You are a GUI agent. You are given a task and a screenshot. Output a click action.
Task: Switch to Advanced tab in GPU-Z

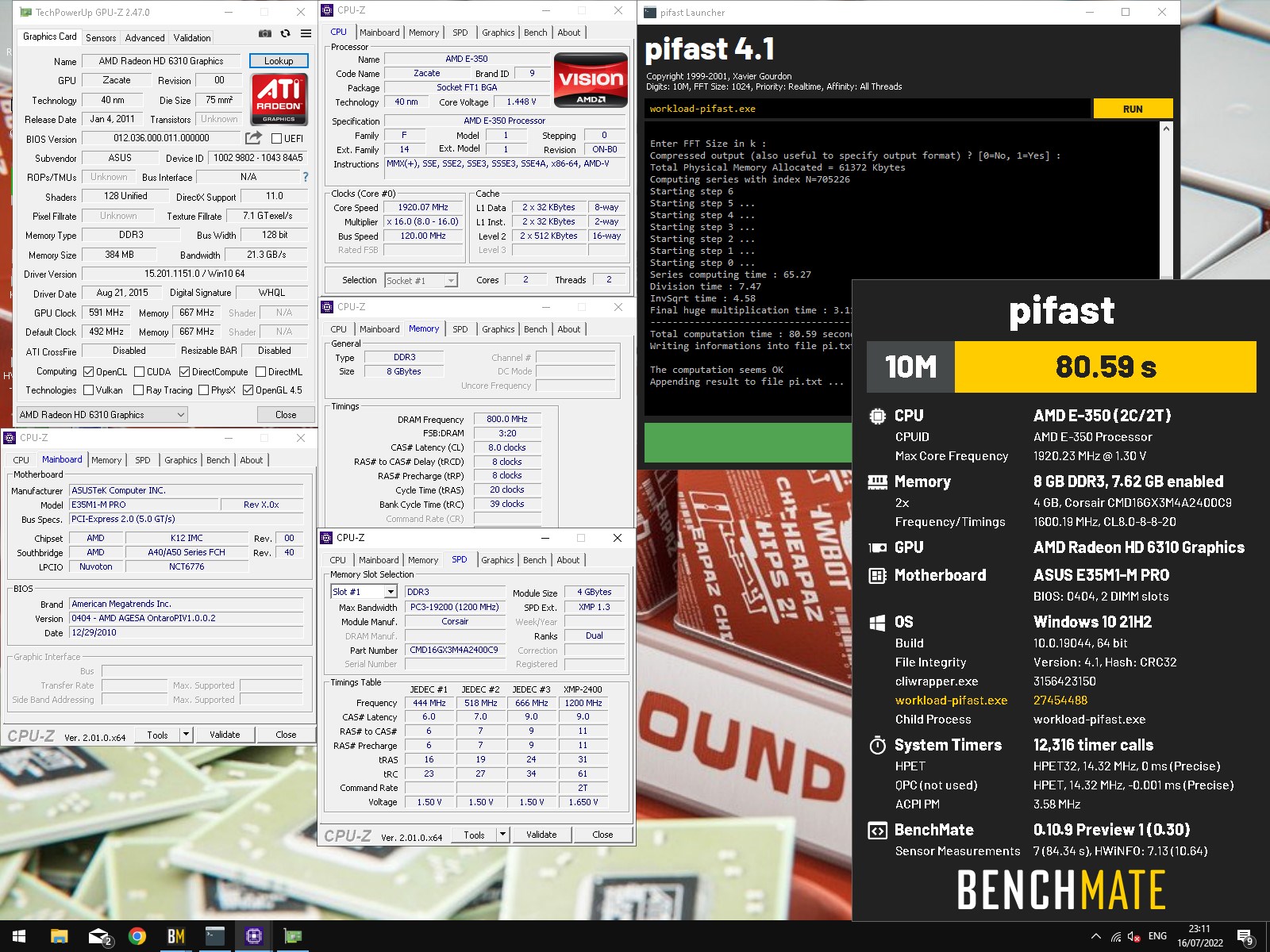[145, 37]
